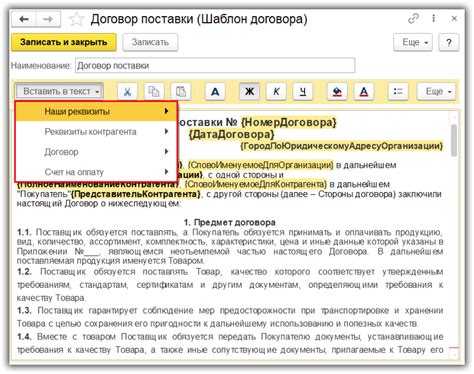474x374 pixels.
Task: Open top 'Еще' dropdown next to help
Action: click(413, 42)
